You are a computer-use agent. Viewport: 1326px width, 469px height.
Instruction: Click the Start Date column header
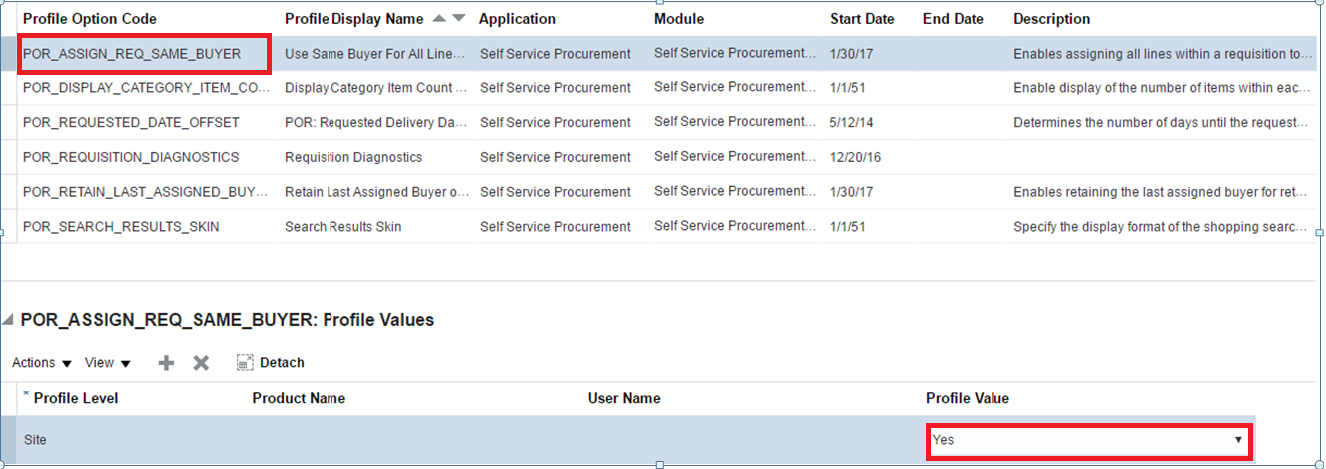pos(862,19)
